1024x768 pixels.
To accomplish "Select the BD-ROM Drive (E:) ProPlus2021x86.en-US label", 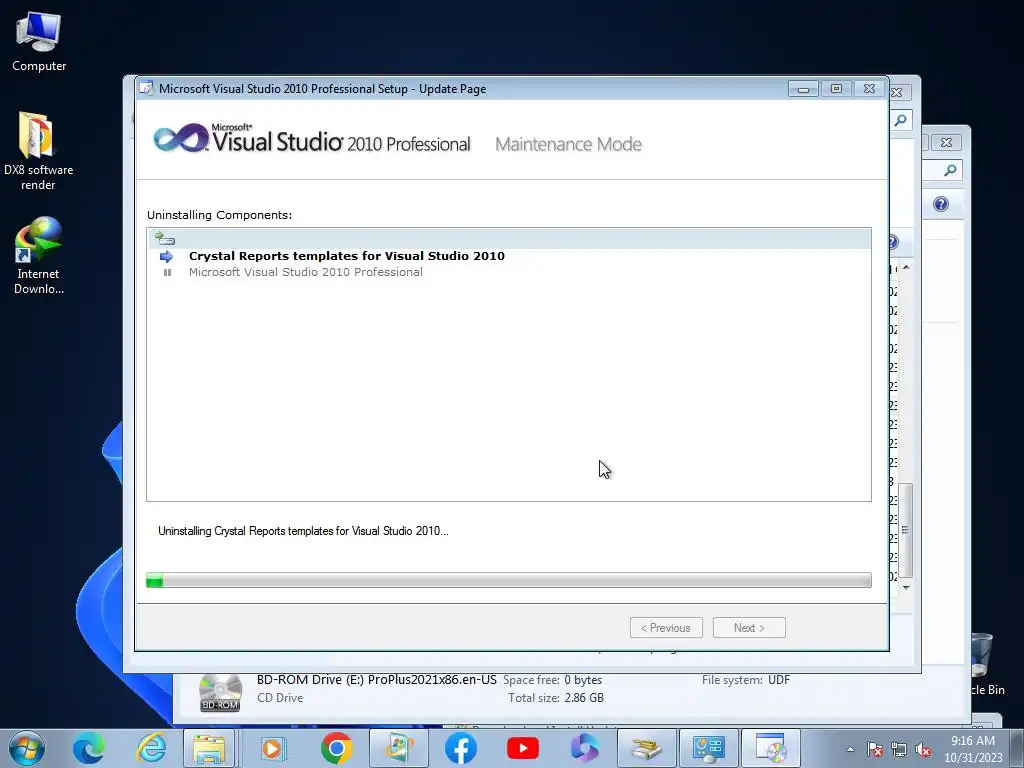I will (x=377, y=680).
